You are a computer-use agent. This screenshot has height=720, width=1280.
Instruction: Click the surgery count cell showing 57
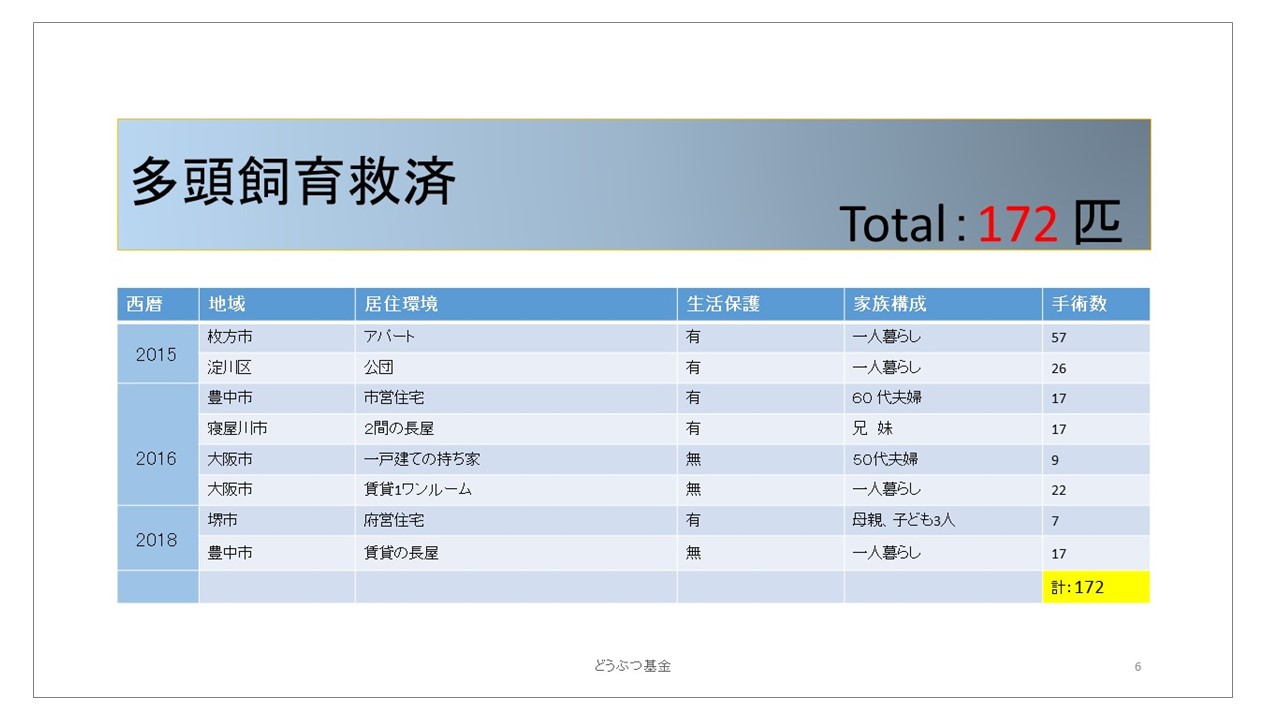1059,338
